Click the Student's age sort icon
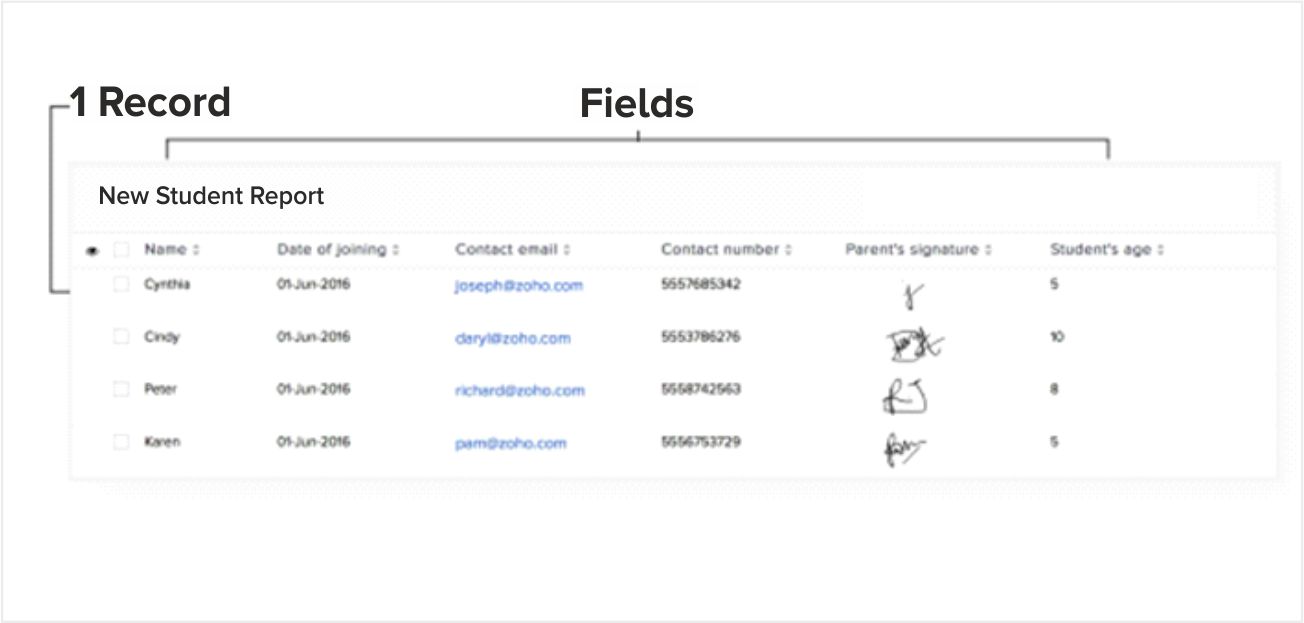 [1161, 250]
